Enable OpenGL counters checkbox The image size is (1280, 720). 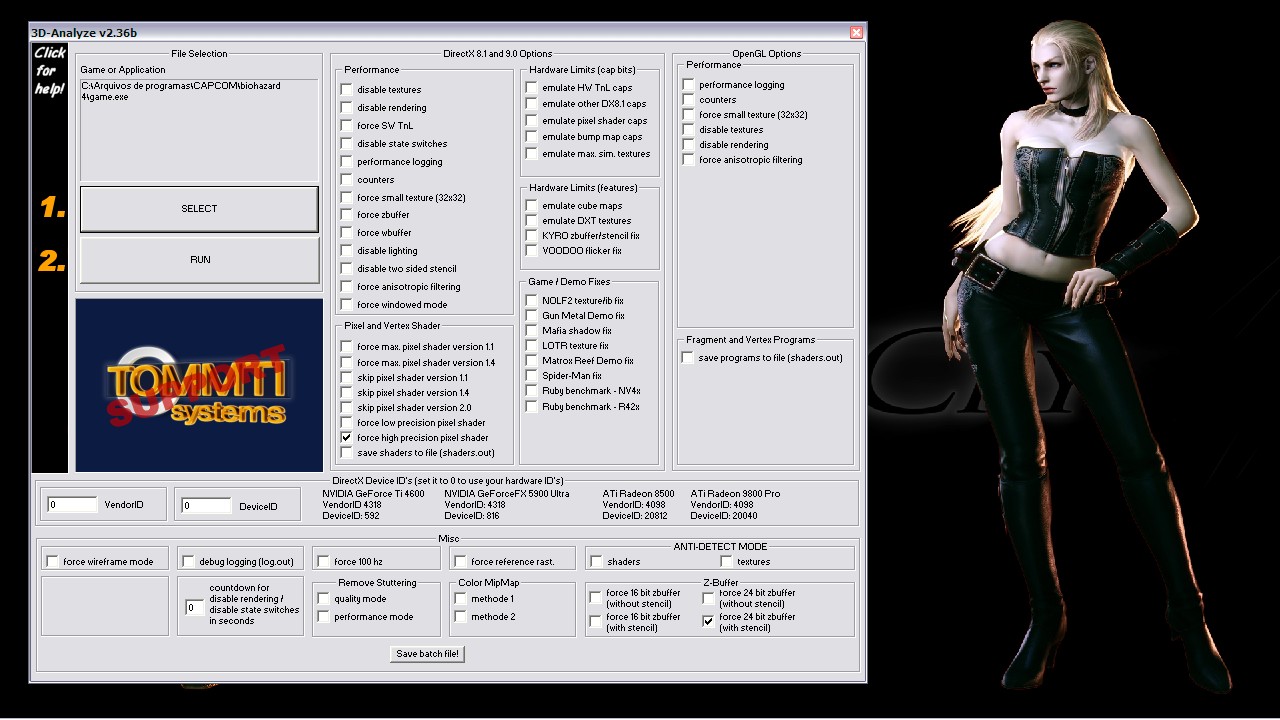click(688, 100)
